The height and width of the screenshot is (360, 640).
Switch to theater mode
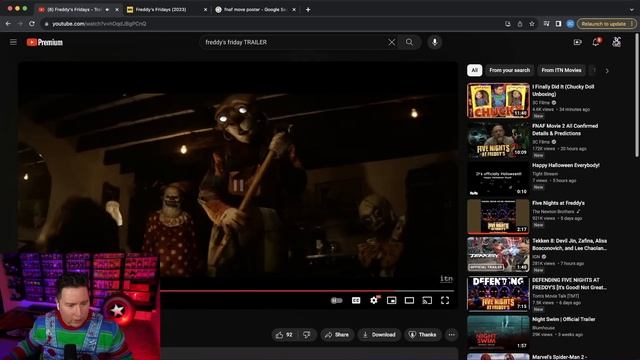(x=409, y=300)
